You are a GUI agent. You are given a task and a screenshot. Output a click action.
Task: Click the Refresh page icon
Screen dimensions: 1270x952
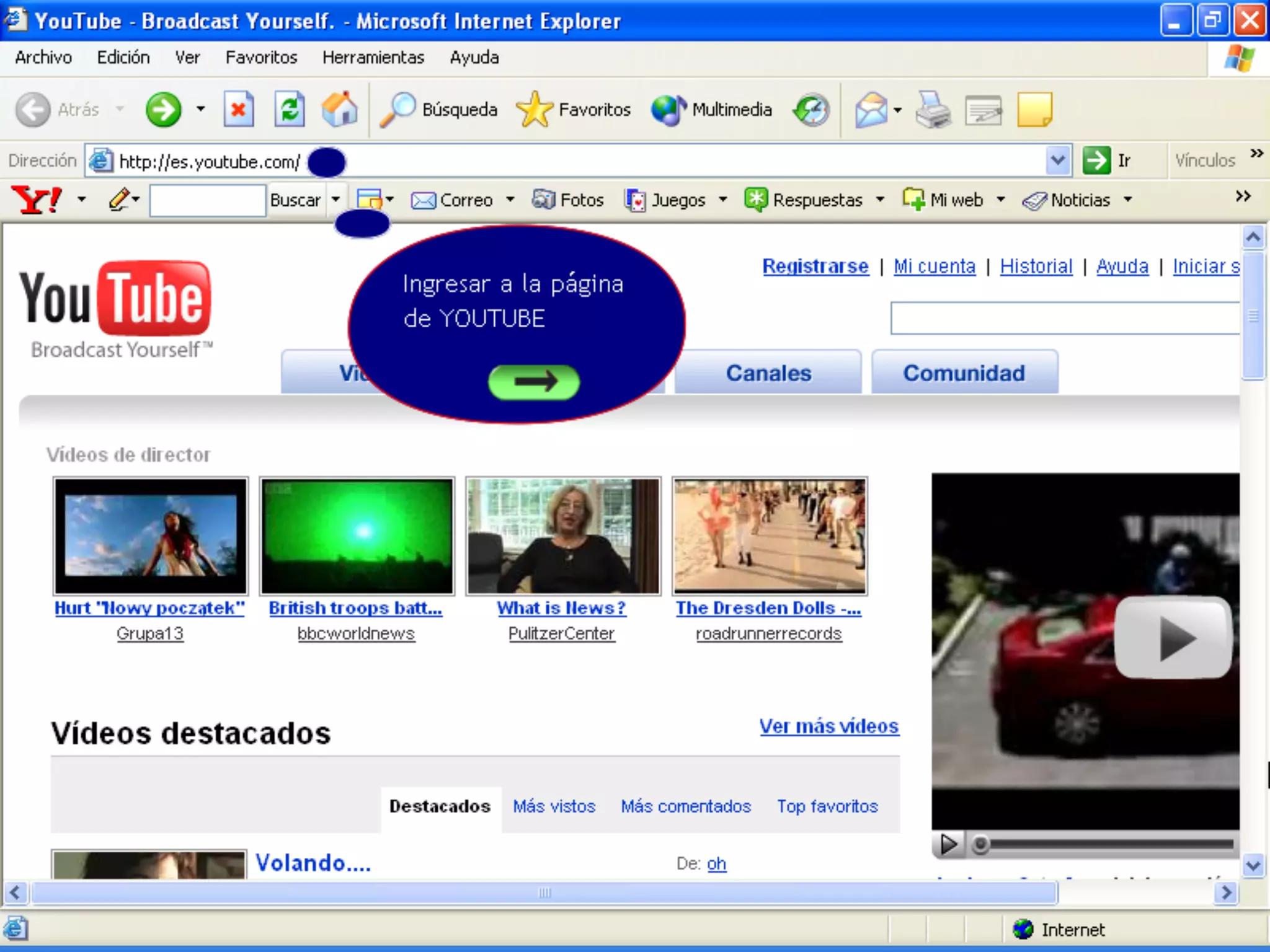[289, 110]
